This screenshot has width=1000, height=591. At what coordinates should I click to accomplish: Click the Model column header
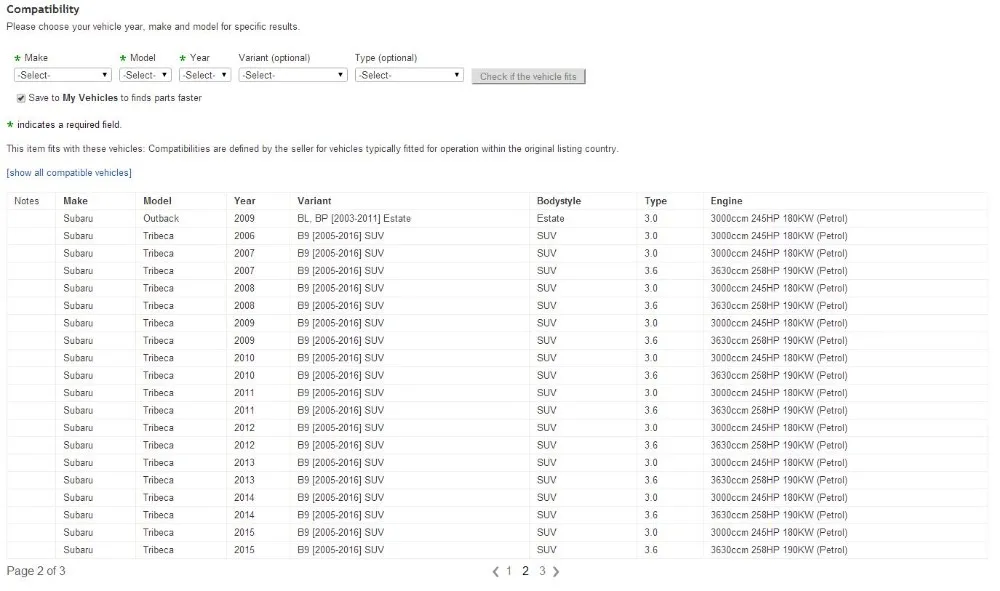pyautogui.click(x=158, y=201)
